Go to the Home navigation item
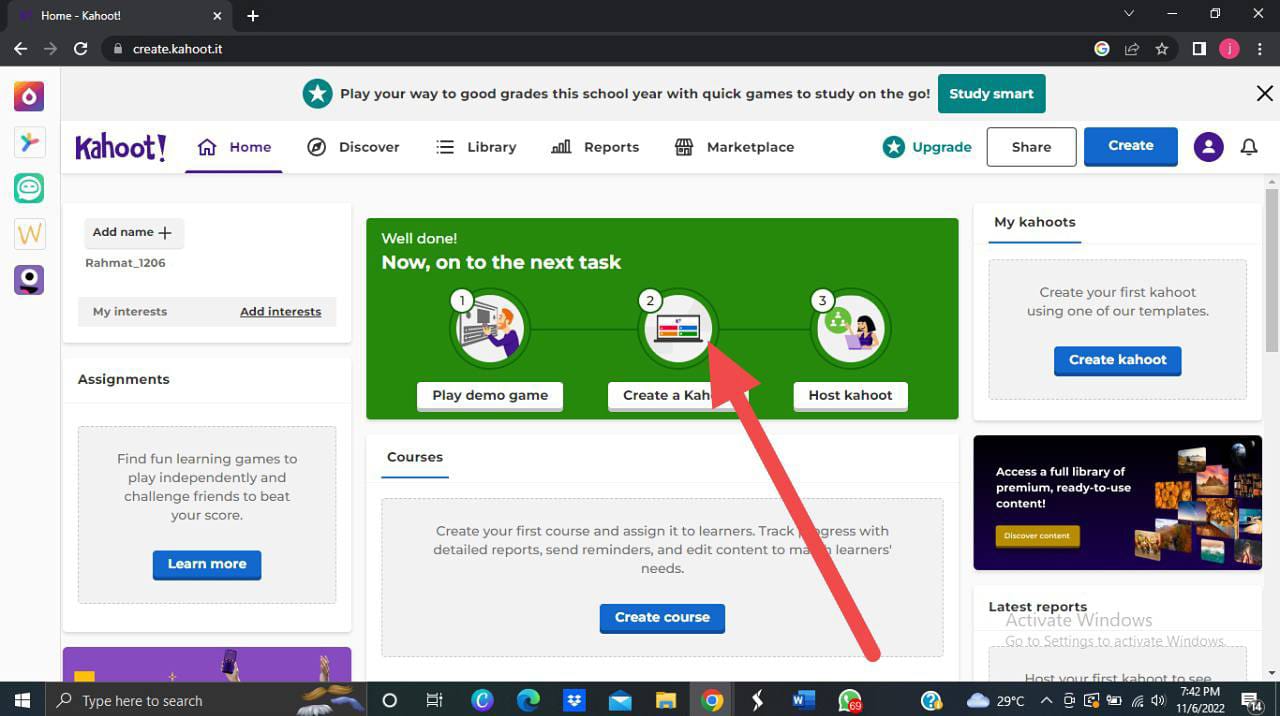Screen dimensions: 1280x716 pos(234,147)
